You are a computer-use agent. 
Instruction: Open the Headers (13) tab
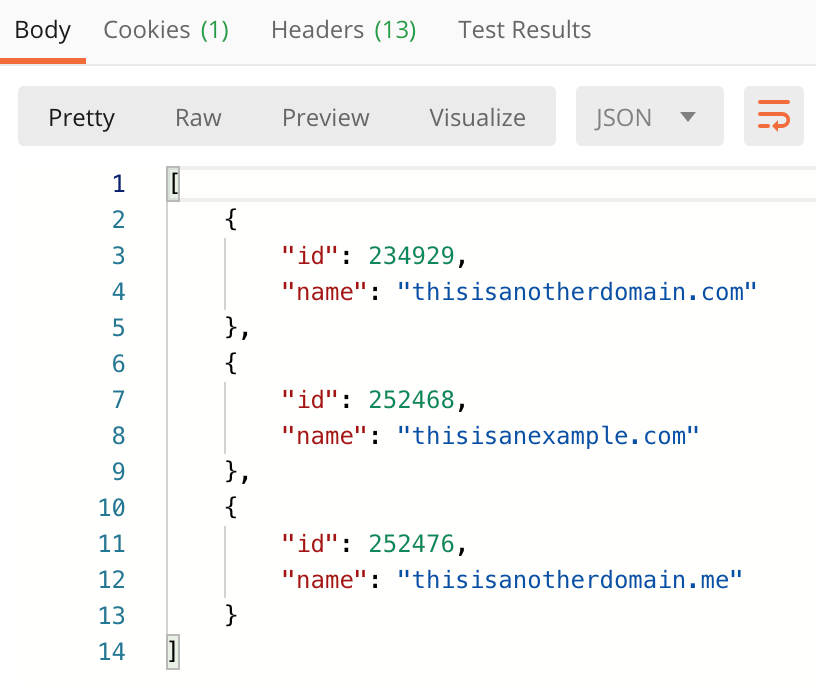click(x=343, y=30)
